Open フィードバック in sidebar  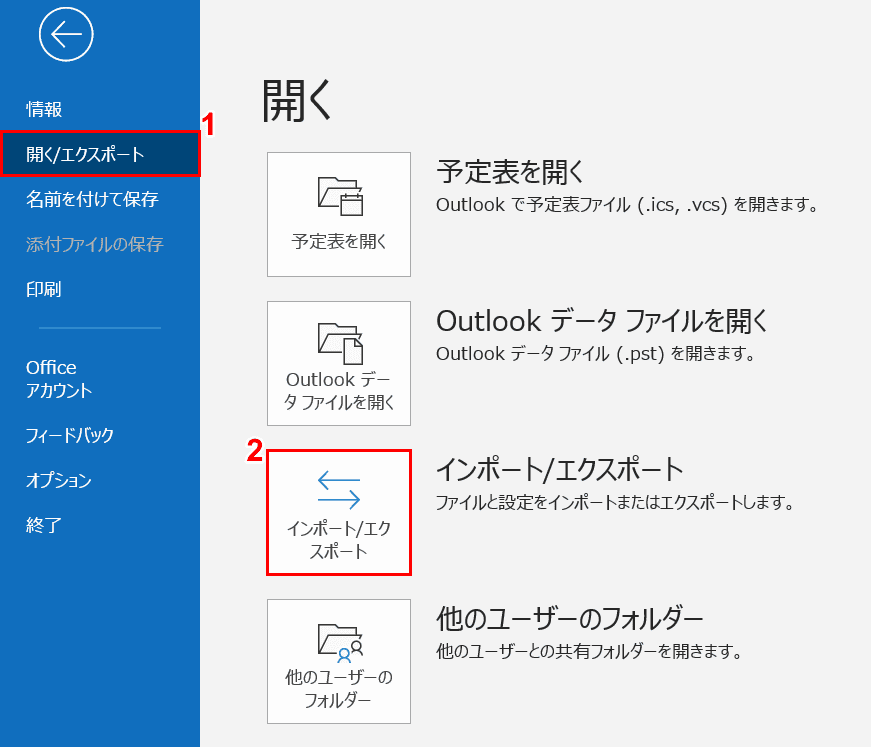coord(69,435)
